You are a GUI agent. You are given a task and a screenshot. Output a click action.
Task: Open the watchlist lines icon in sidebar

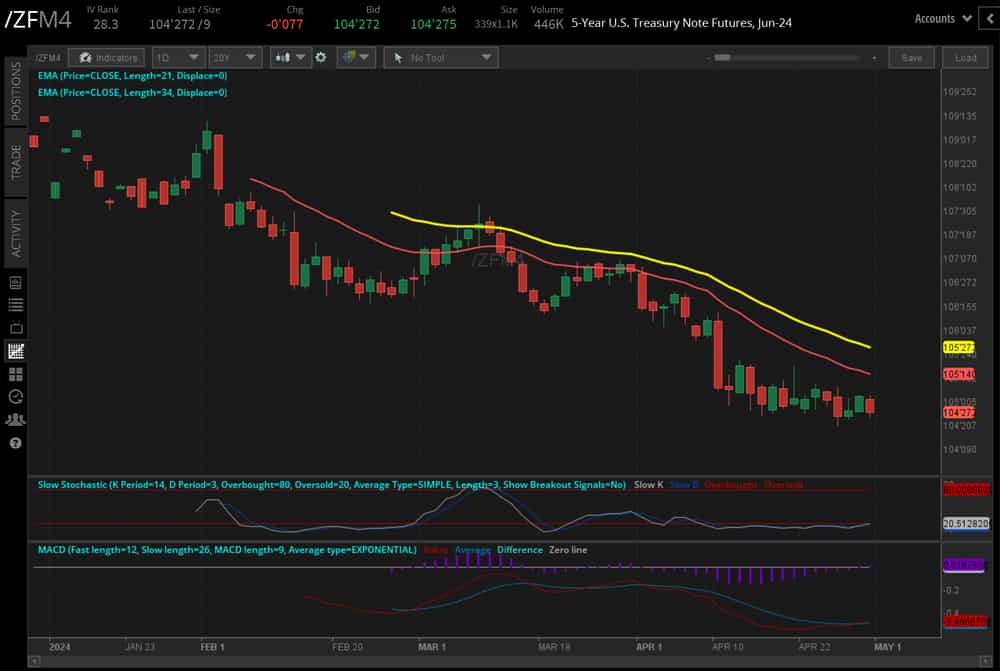tap(15, 305)
